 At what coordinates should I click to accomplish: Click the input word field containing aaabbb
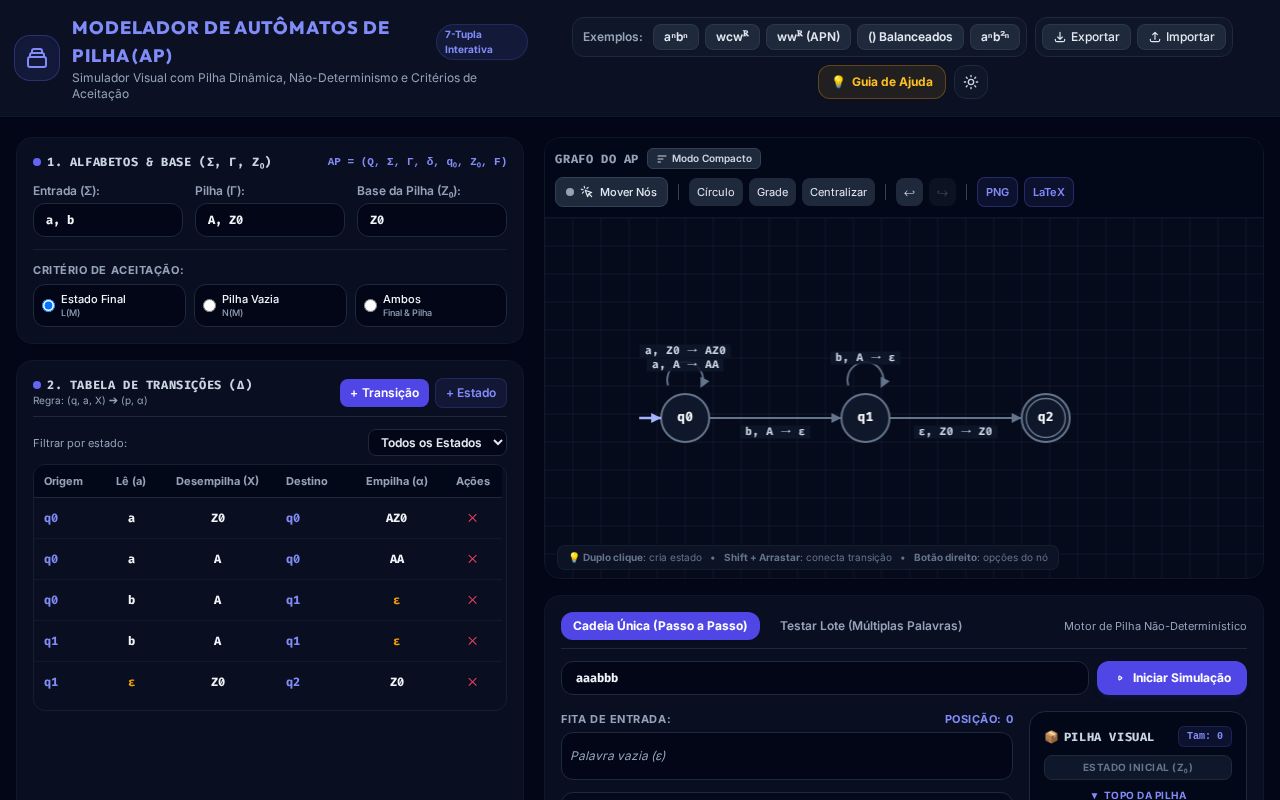coord(825,678)
